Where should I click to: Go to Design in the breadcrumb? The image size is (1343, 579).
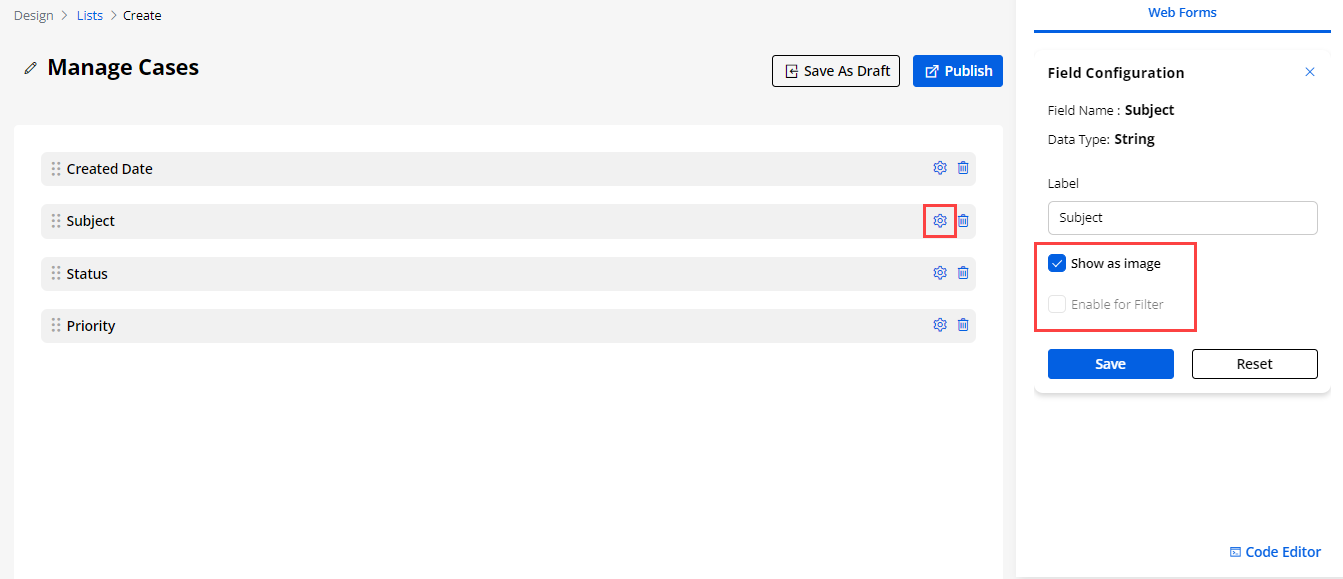(x=34, y=16)
